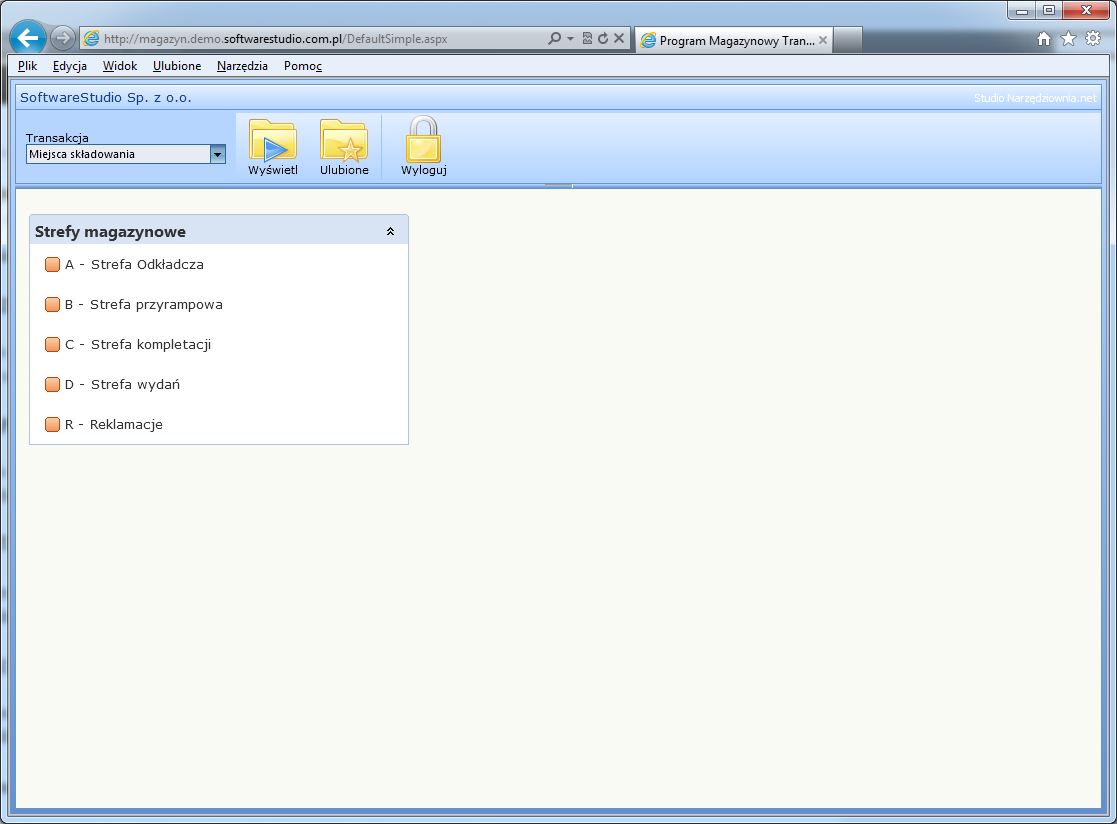Click the Wyświetl folder icon
Image resolution: width=1117 pixels, height=824 pixels.
272,141
